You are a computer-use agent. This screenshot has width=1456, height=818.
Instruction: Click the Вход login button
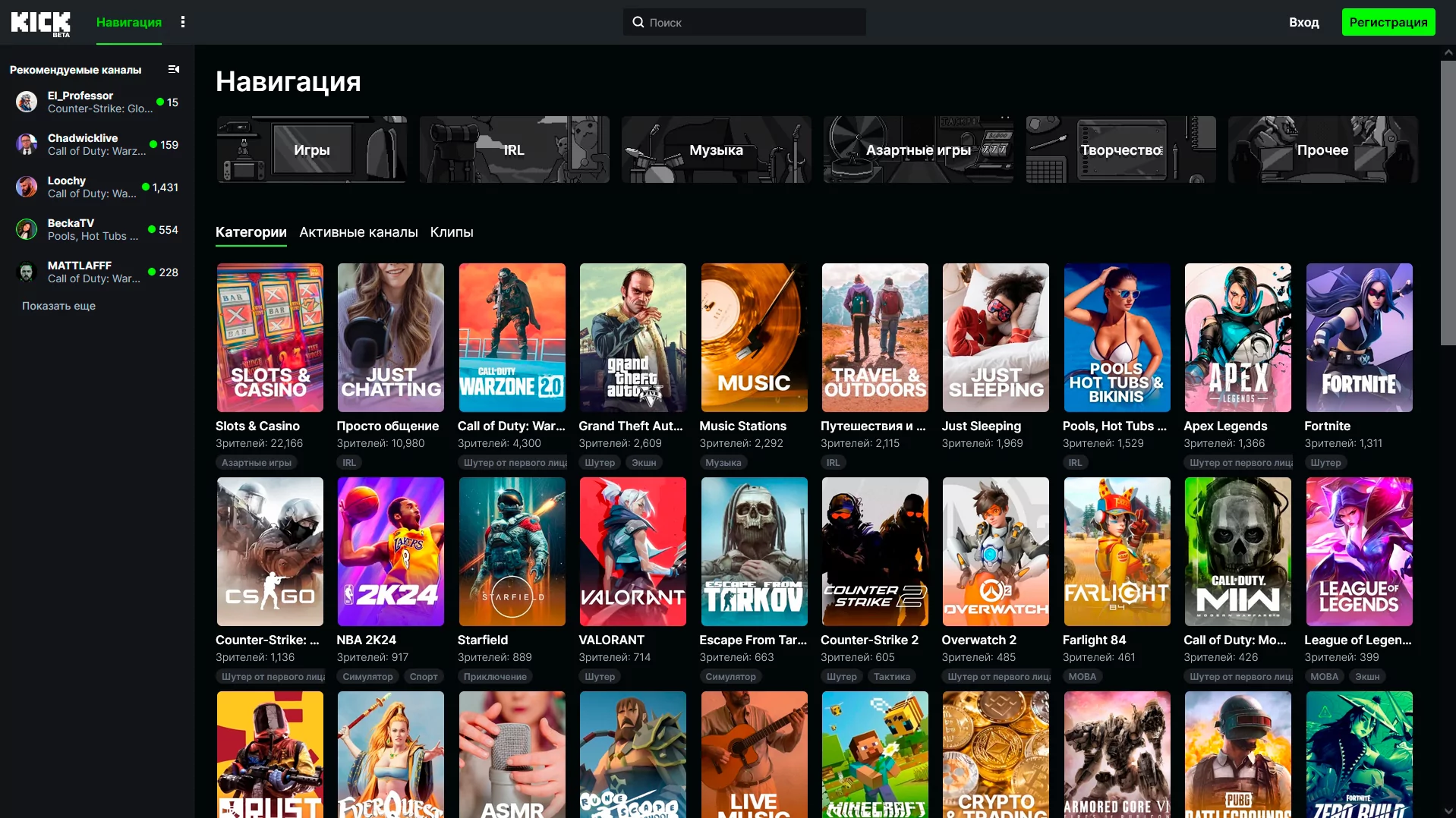(x=1304, y=22)
